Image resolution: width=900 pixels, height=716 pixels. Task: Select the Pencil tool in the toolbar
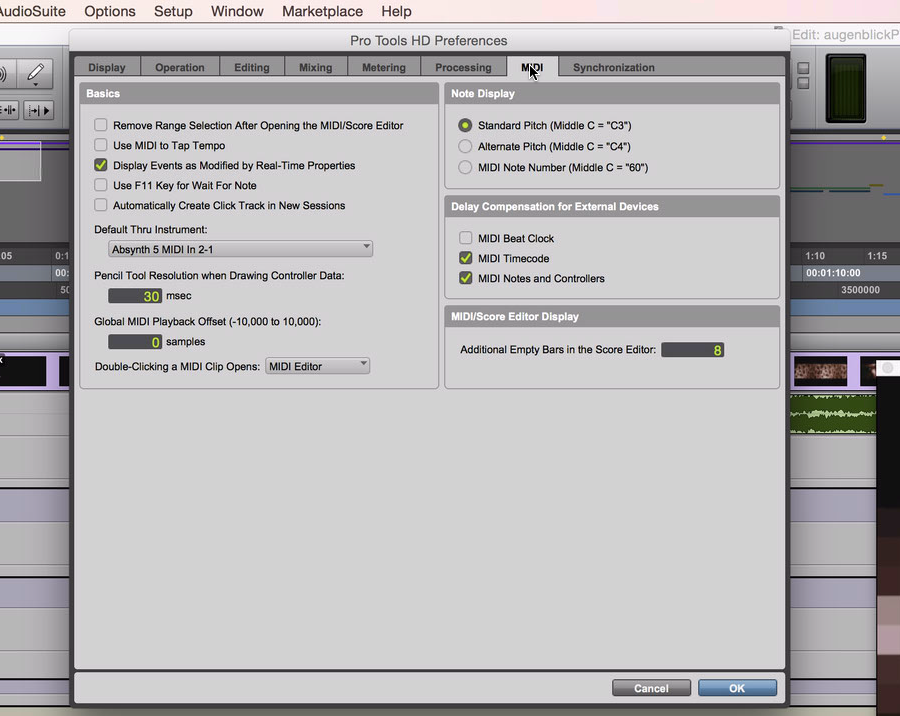pyautogui.click(x=35, y=73)
